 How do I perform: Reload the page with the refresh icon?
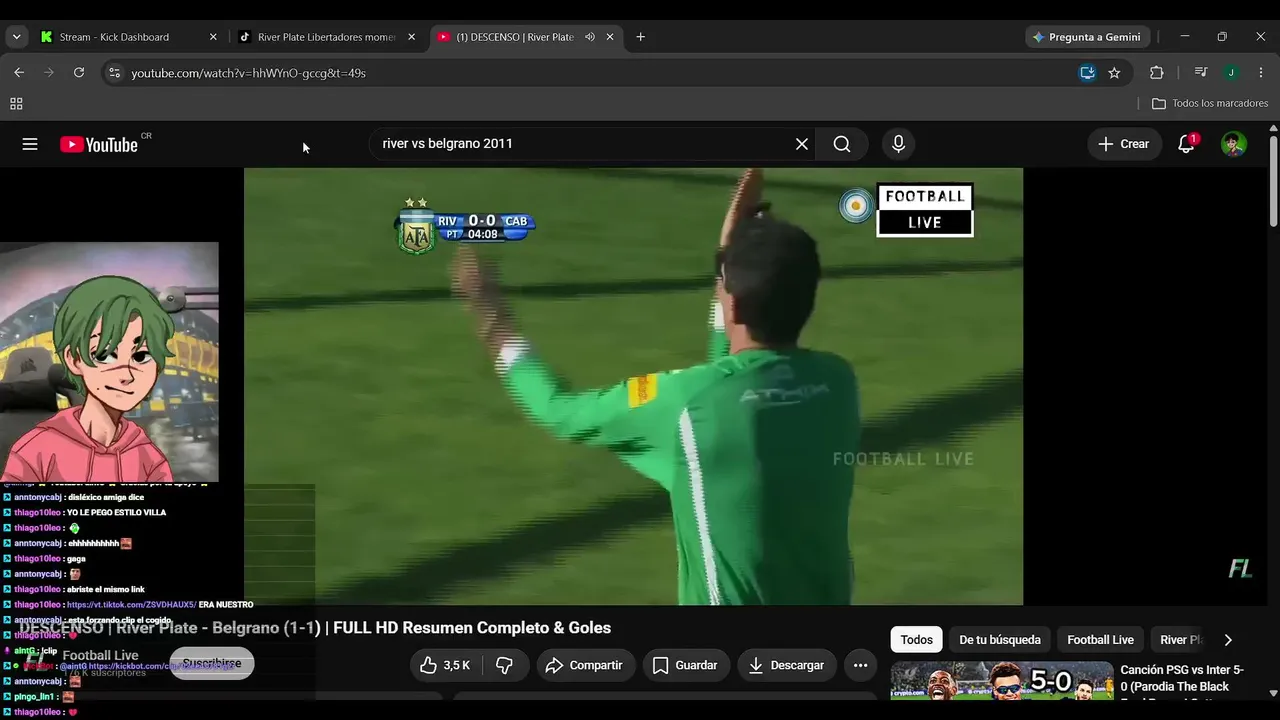(79, 73)
